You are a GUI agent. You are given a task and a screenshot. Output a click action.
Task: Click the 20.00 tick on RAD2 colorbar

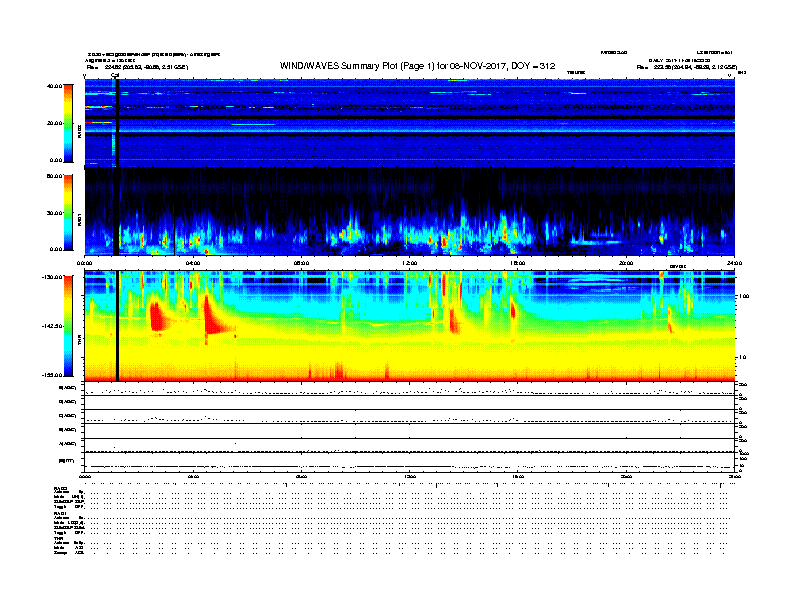click(x=54, y=123)
